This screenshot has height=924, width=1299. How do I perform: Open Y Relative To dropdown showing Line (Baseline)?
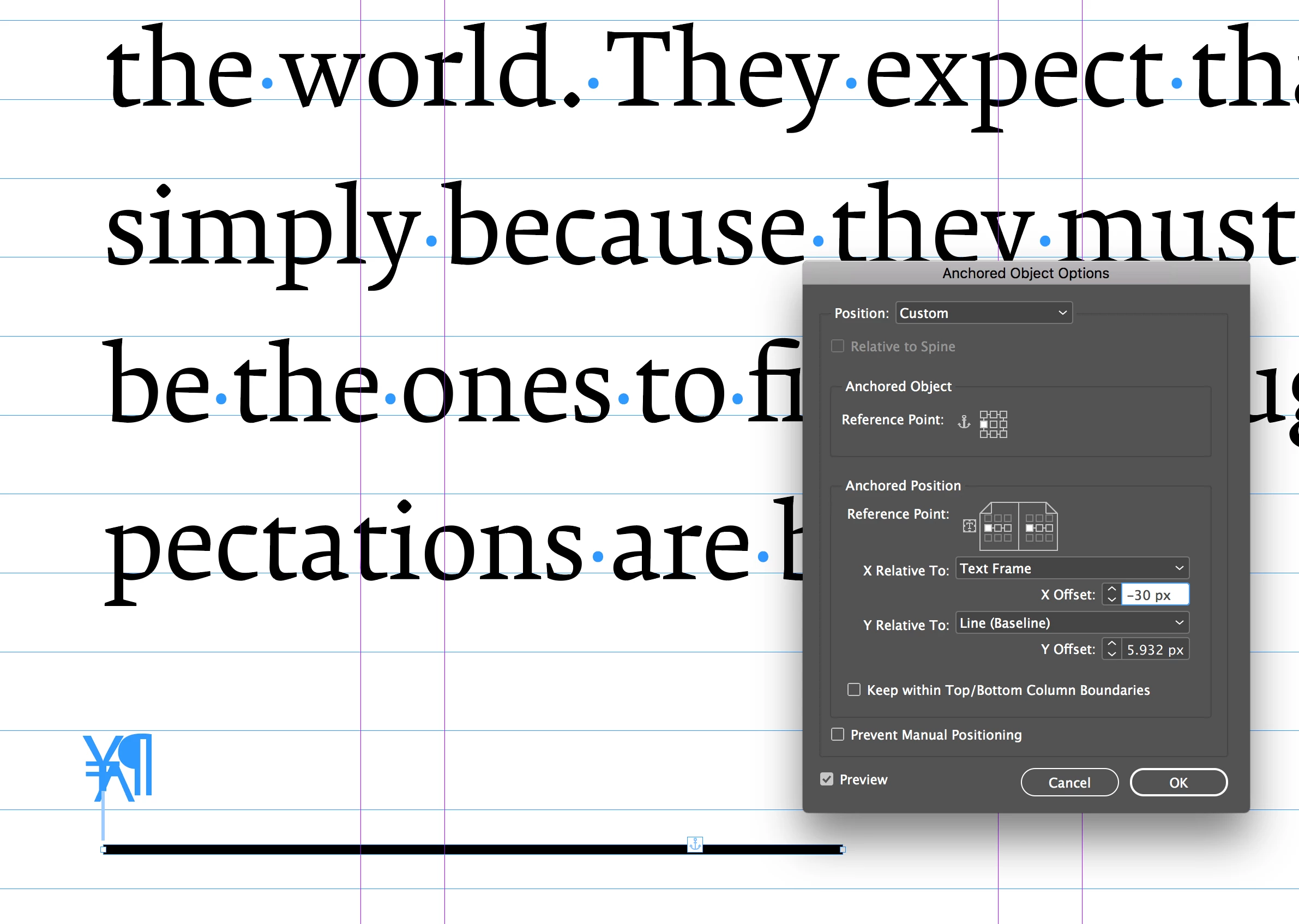[1072, 623]
